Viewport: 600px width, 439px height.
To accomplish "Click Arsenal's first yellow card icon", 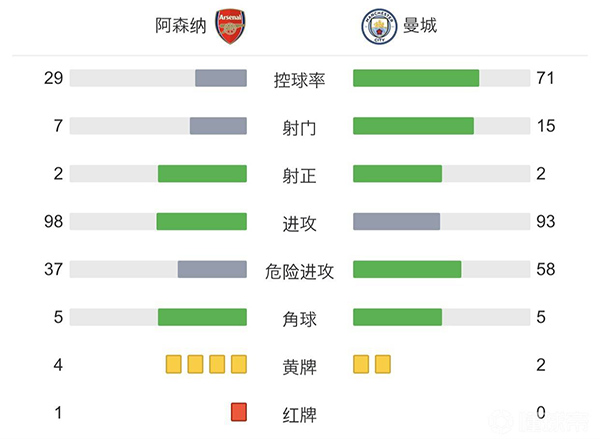I will click(x=173, y=364).
